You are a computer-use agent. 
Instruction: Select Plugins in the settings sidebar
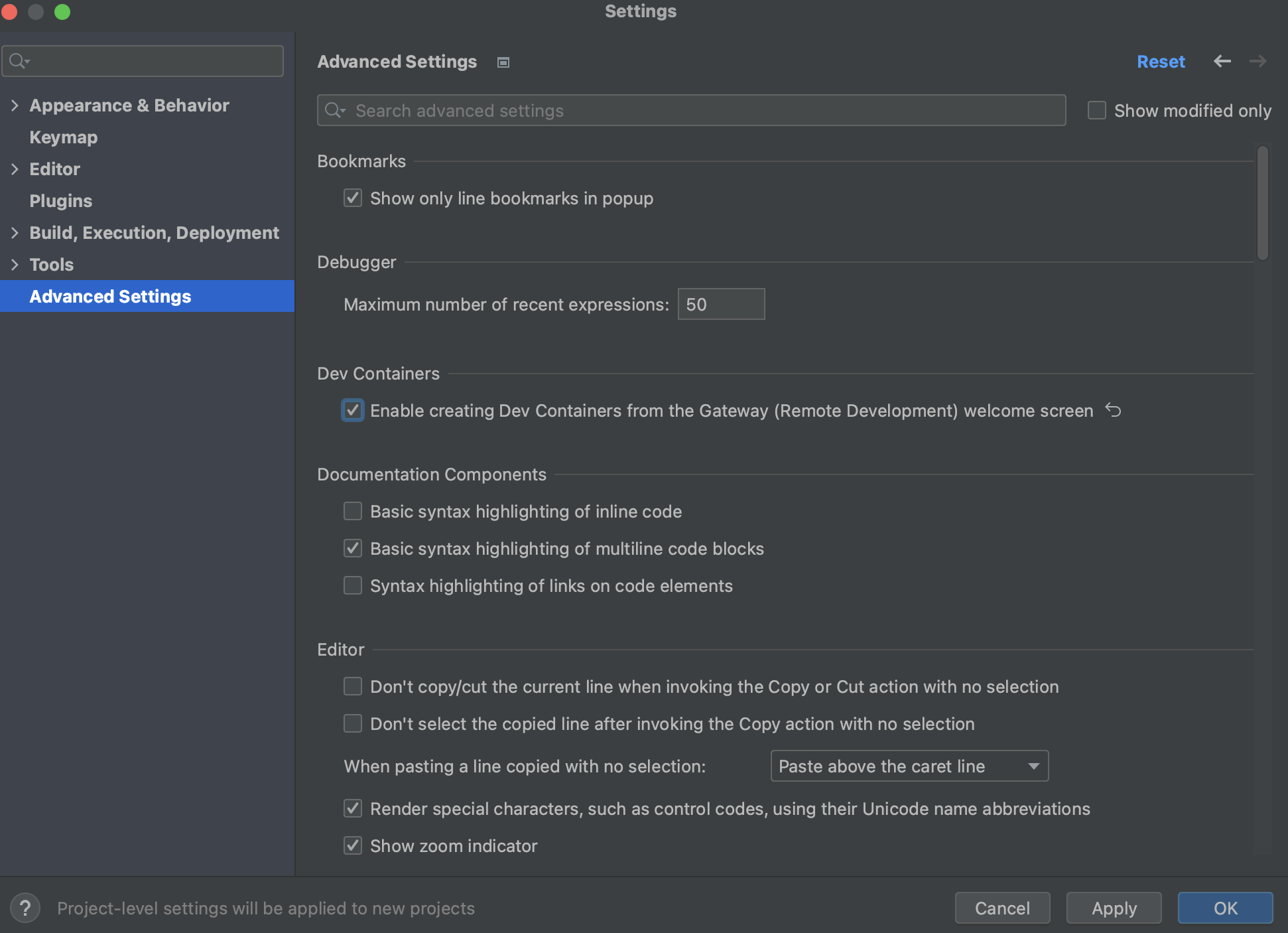(x=61, y=200)
